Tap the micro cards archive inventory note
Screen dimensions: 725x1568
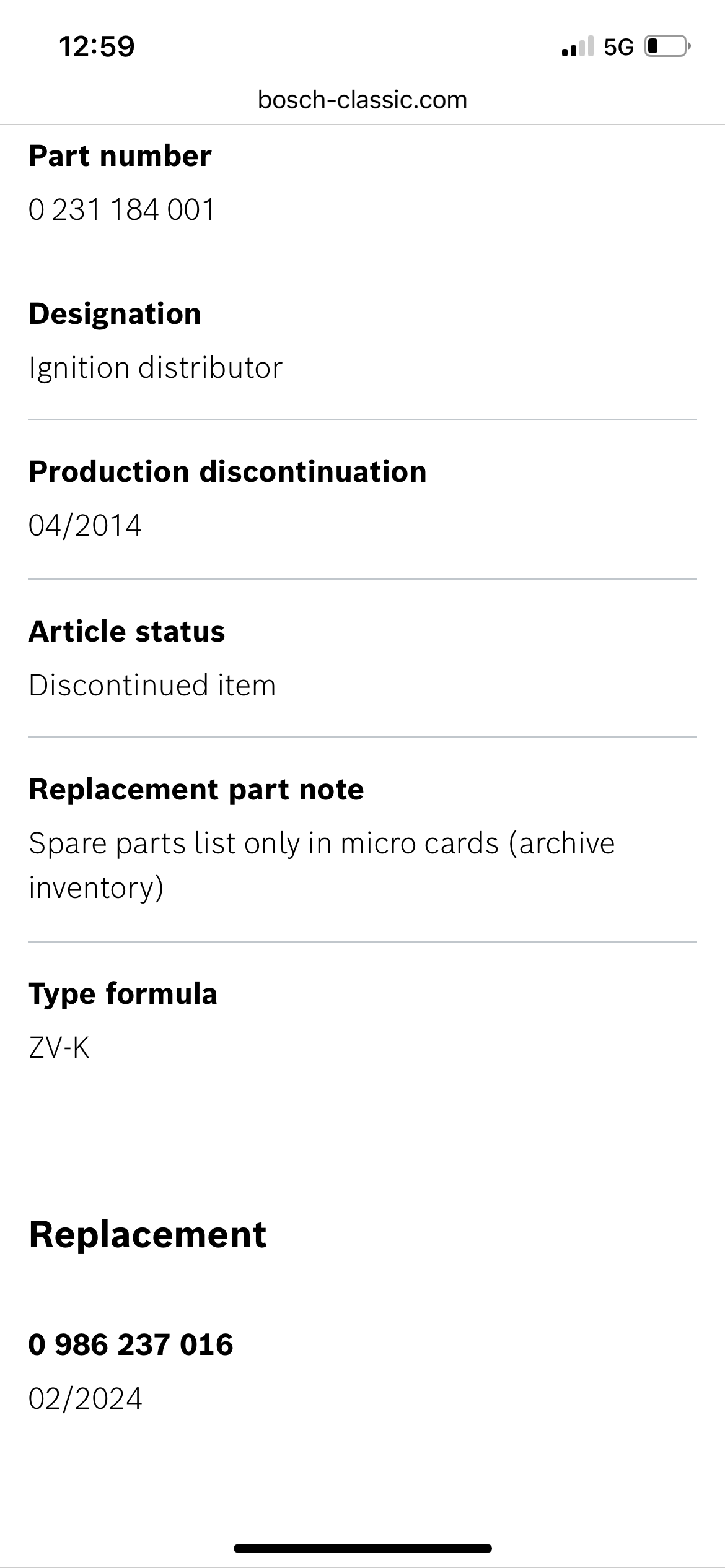[322, 865]
